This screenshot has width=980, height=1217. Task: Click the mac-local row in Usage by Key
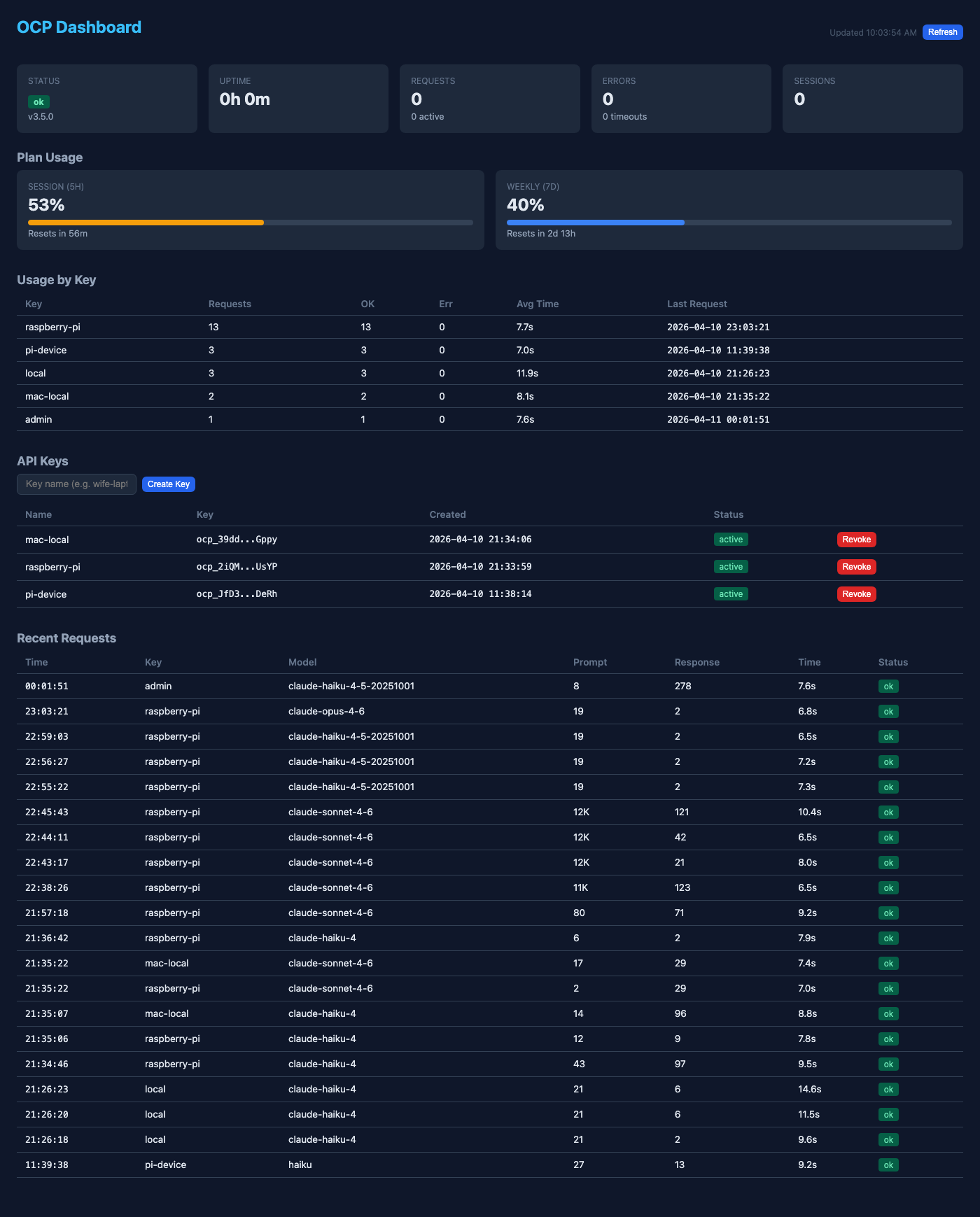click(490, 397)
